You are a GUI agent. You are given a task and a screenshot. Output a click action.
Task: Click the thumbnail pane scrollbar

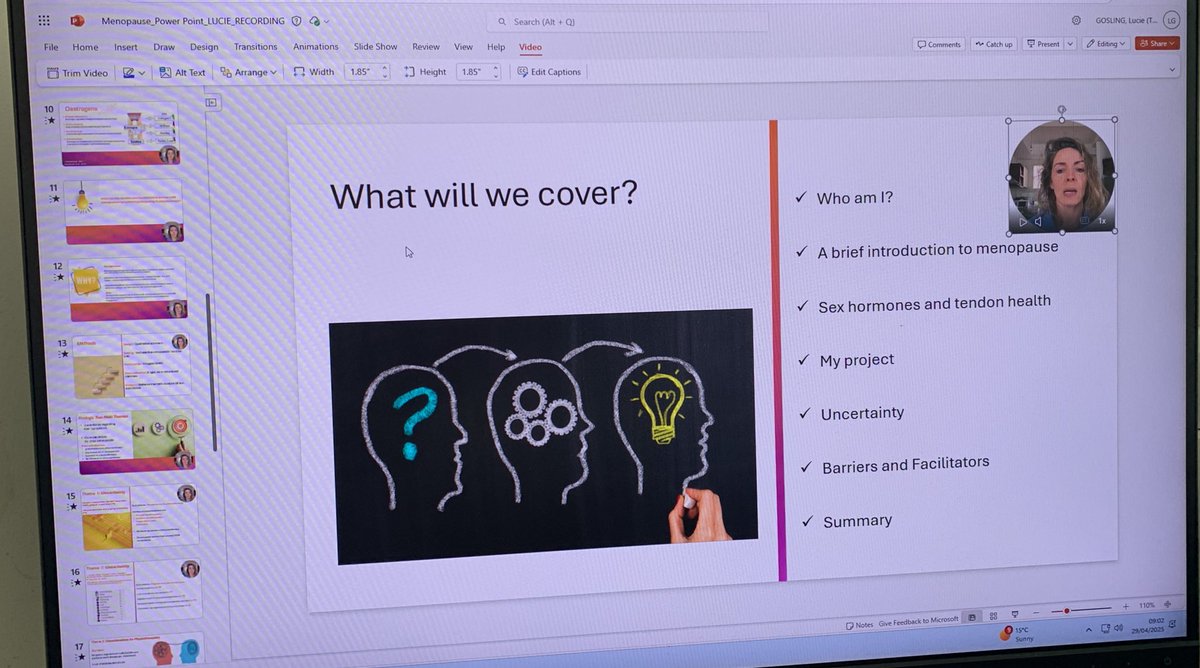point(211,370)
